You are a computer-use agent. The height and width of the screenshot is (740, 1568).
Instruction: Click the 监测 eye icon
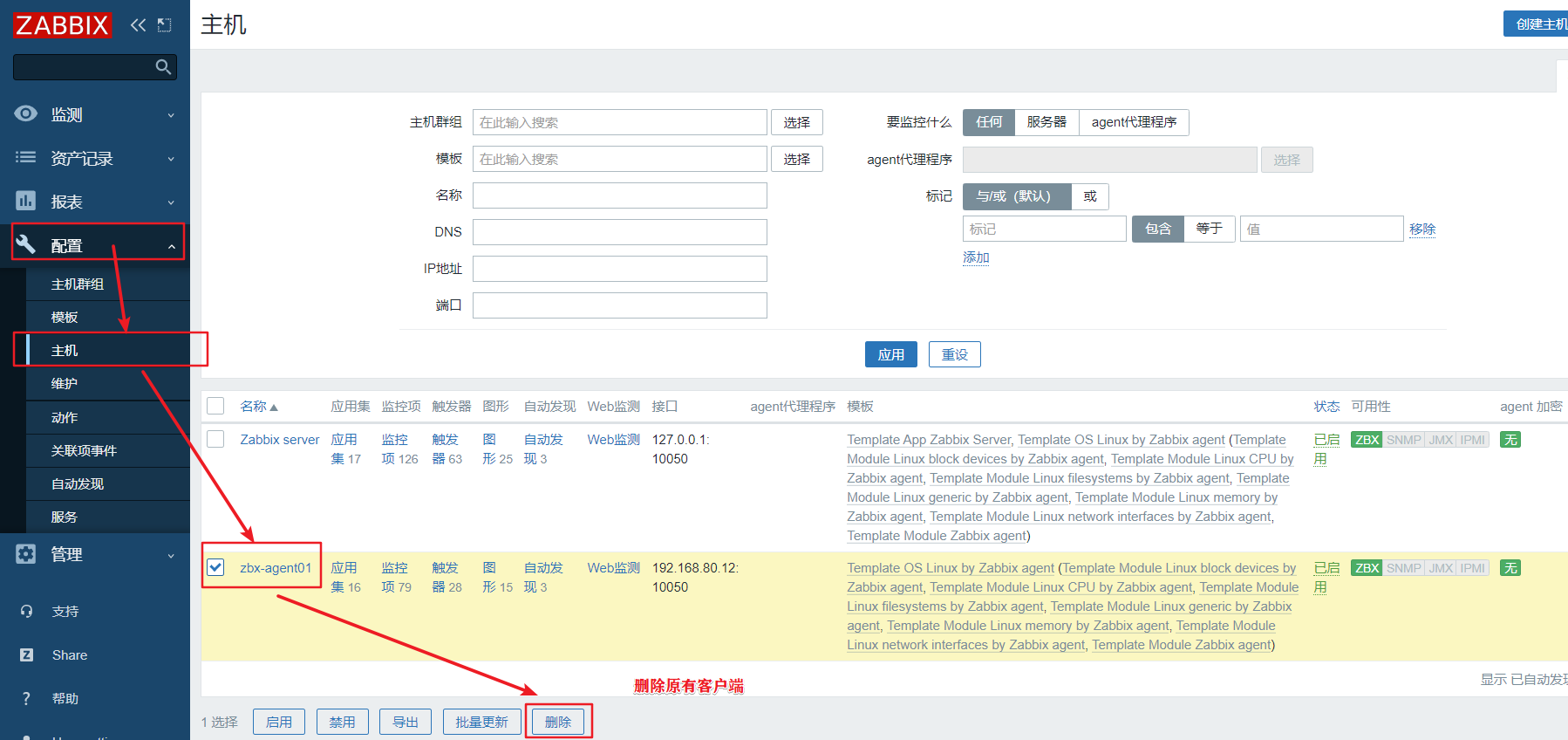[26, 113]
